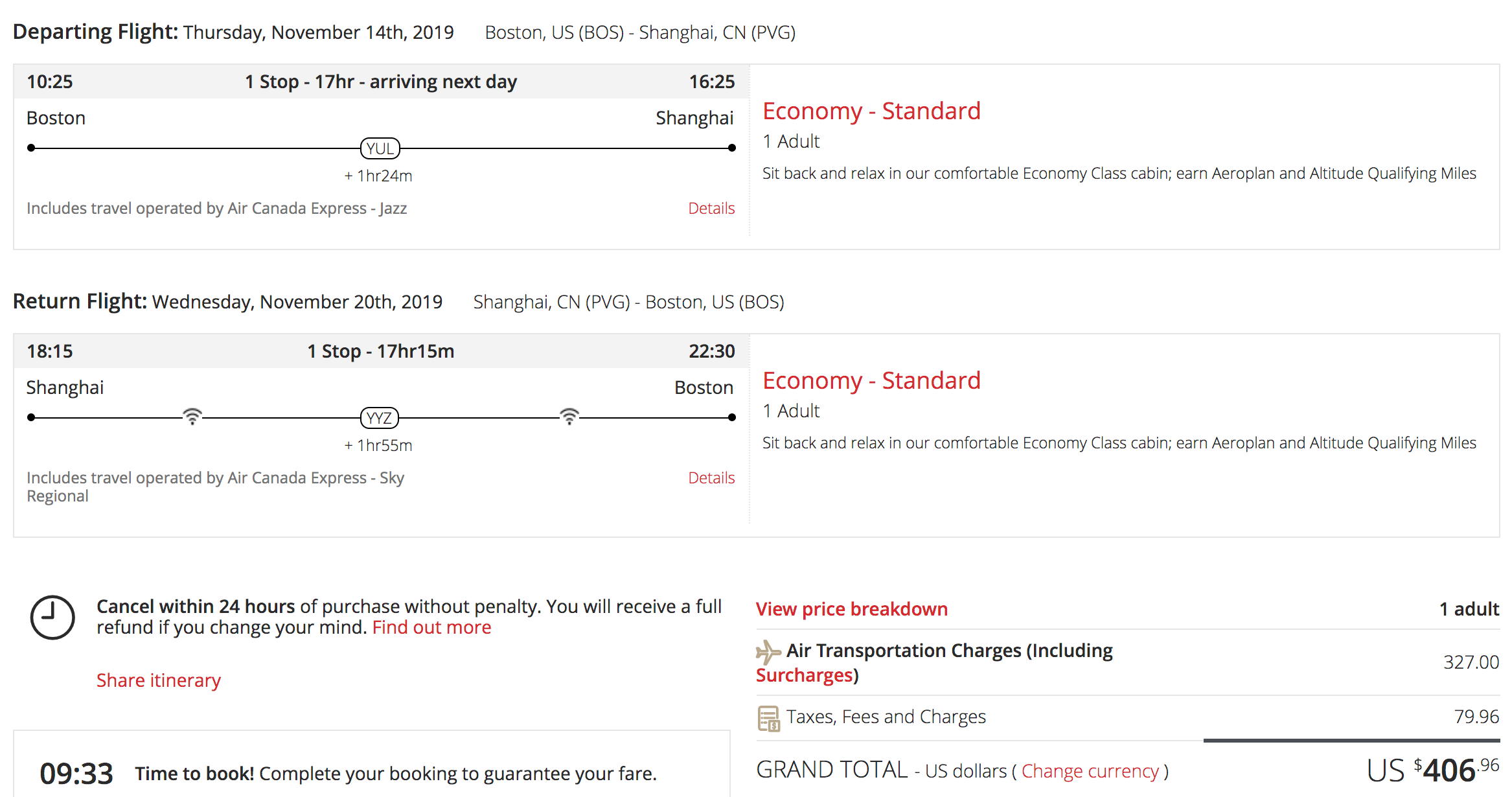Click the red Surcharges link
The image size is (1512, 797).
(805, 675)
